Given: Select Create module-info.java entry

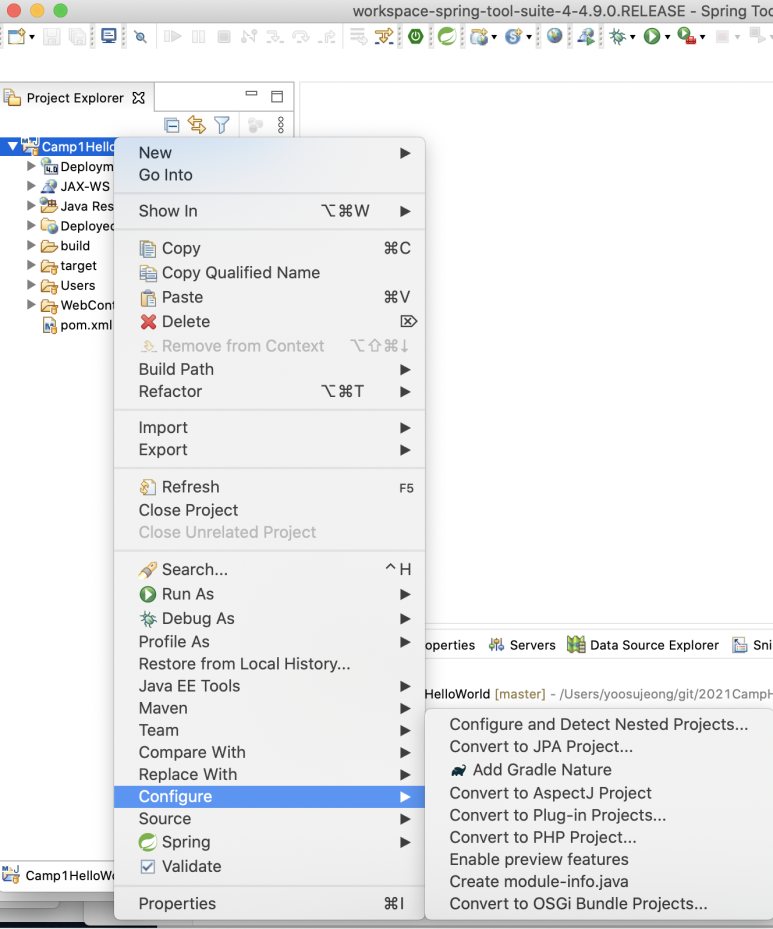Looking at the screenshot, I should [599, 882].
